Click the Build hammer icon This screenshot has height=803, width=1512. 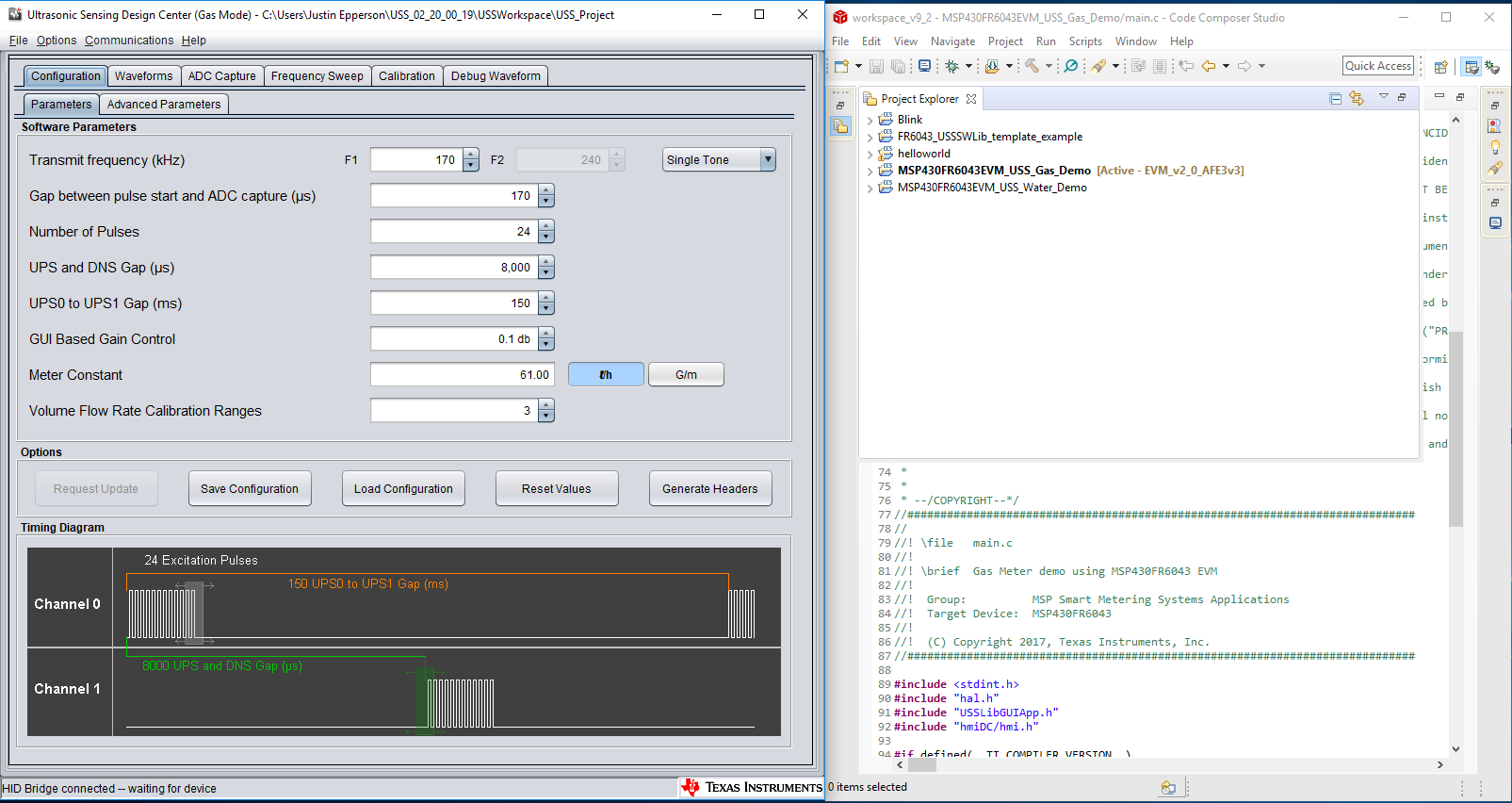pos(1032,66)
